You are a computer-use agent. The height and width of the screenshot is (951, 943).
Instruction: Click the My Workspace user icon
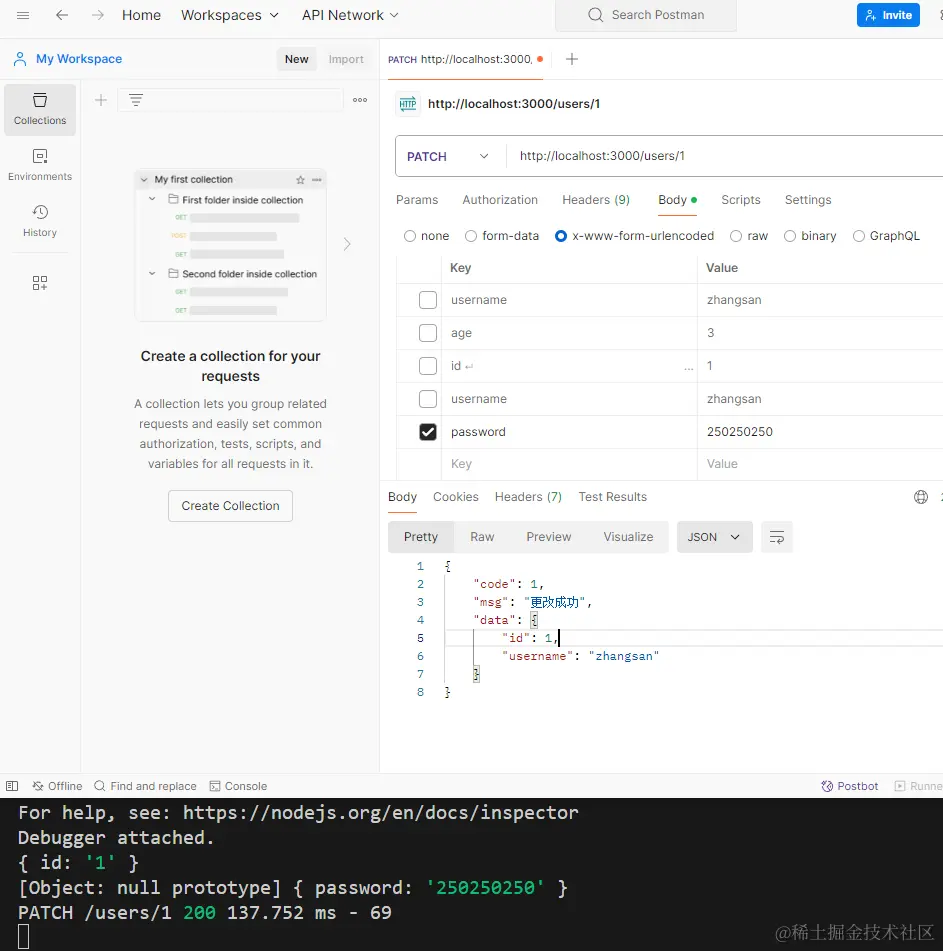tap(20, 59)
